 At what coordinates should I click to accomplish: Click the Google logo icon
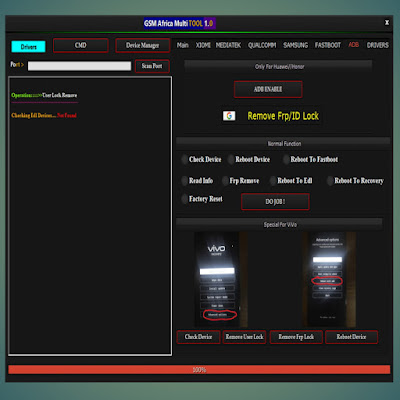[229, 116]
